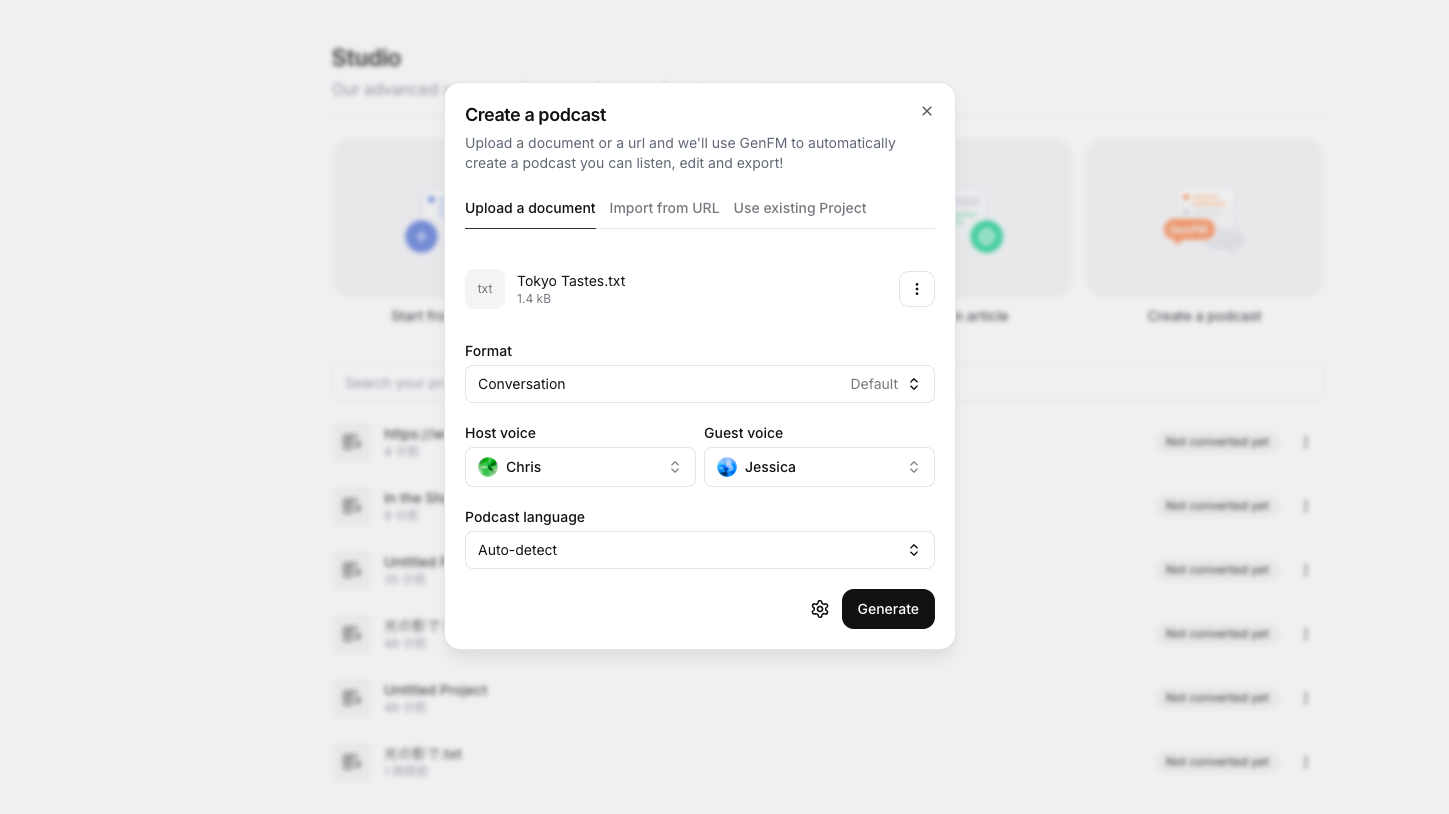This screenshot has height=814, width=1449.
Task: Click Jessica guest voice avatar
Action: [x=727, y=467]
